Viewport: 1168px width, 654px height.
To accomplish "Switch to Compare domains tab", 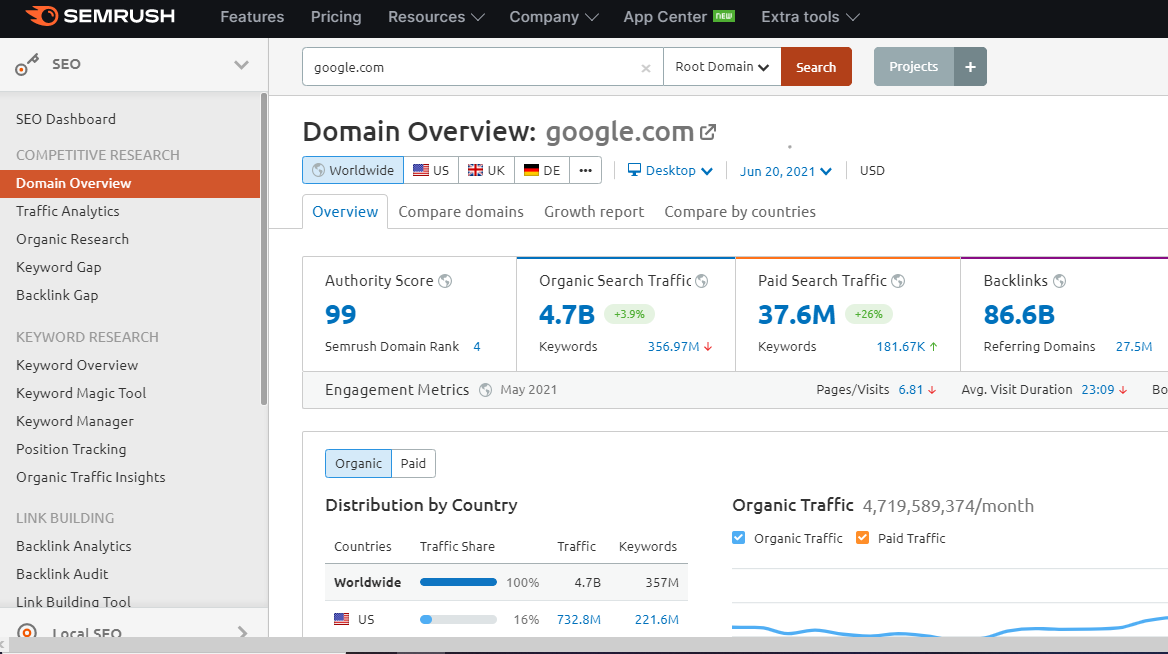I will 461,212.
